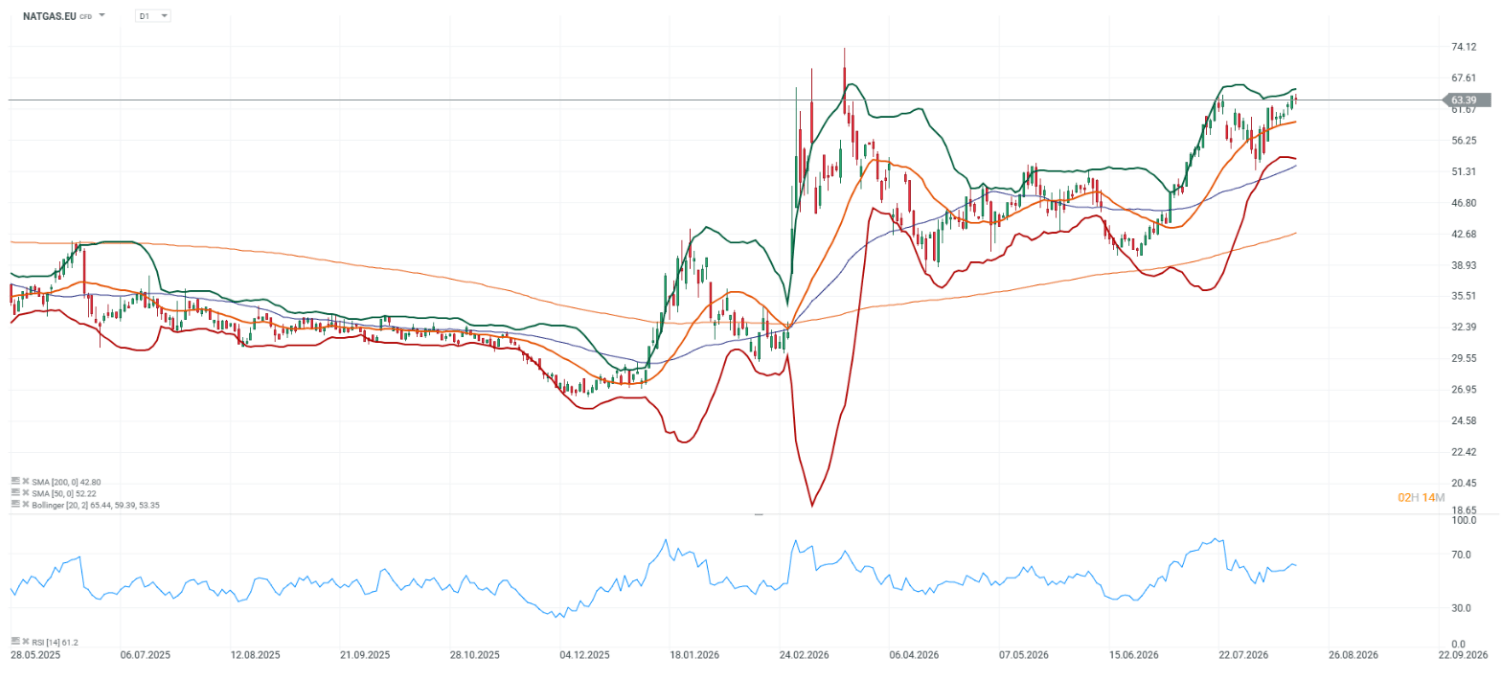
Task: Click the 32.39 price axis label
Action: click(1463, 327)
